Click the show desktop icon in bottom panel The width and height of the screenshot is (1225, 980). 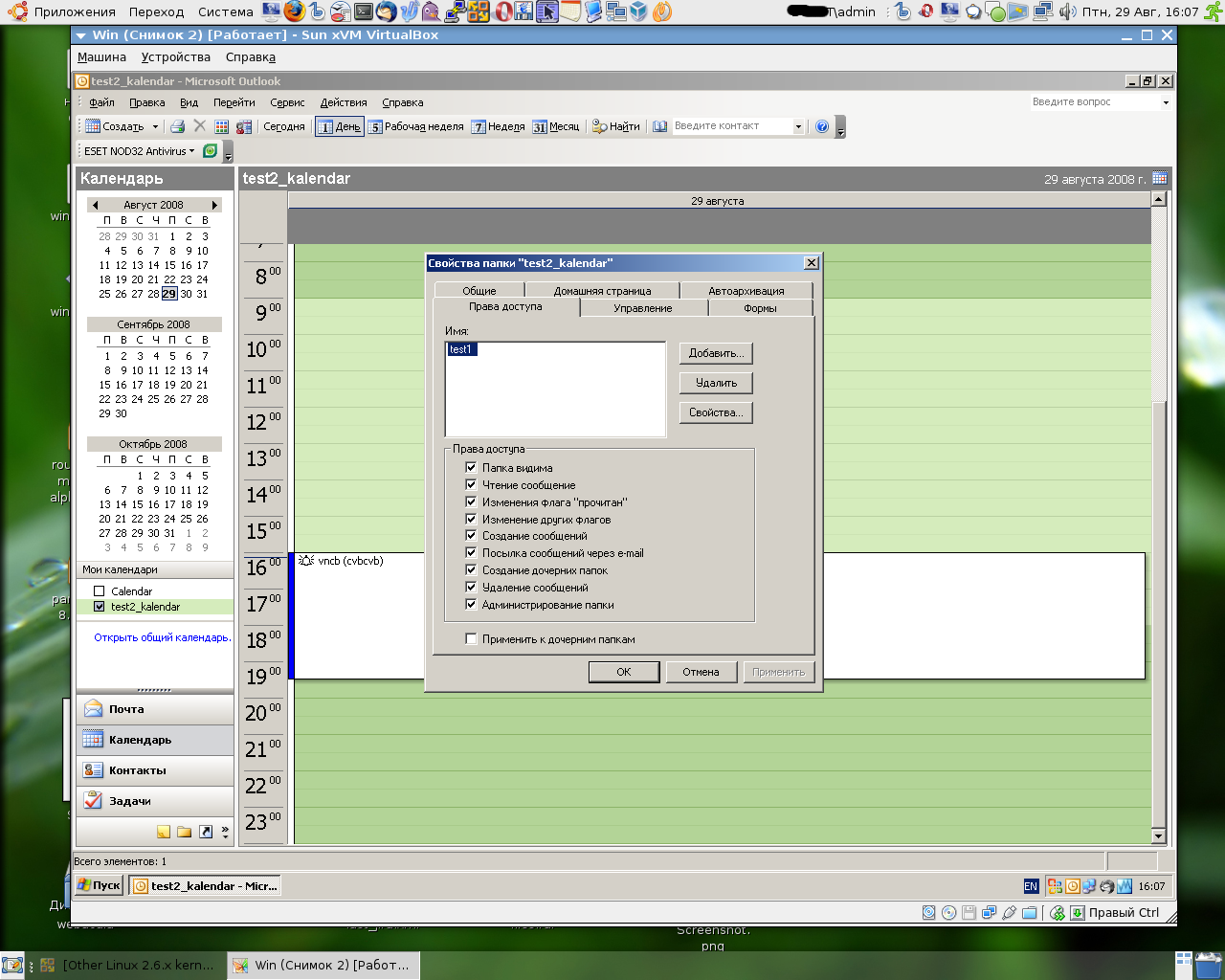11,965
